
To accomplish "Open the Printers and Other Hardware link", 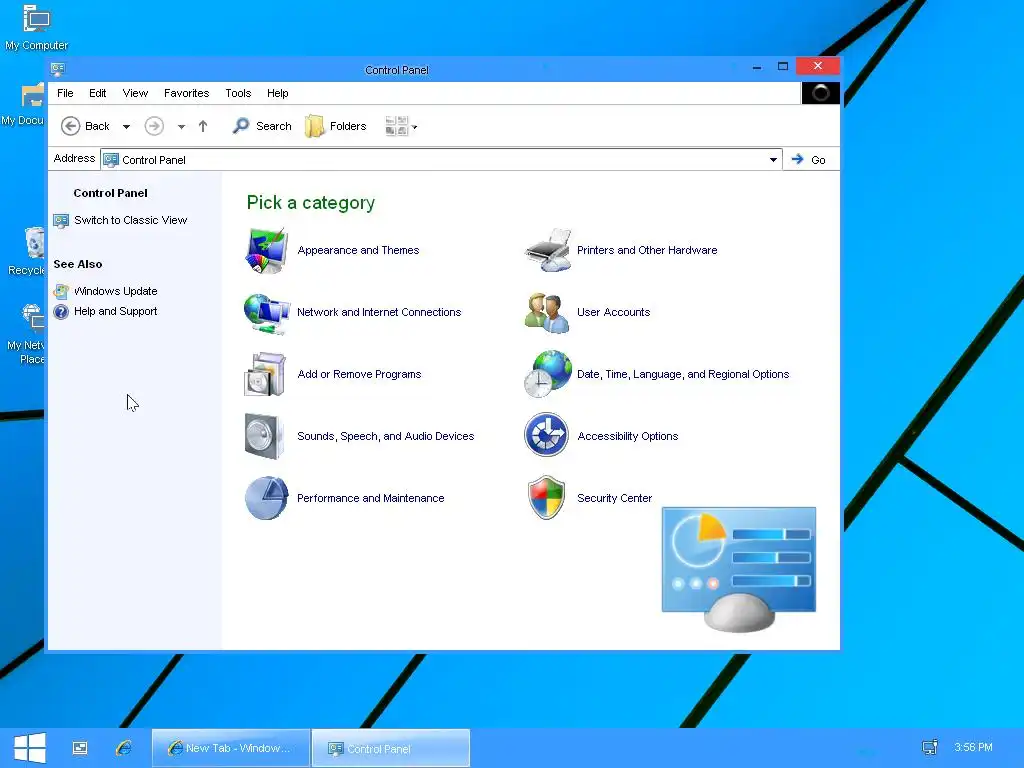I will point(647,250).
